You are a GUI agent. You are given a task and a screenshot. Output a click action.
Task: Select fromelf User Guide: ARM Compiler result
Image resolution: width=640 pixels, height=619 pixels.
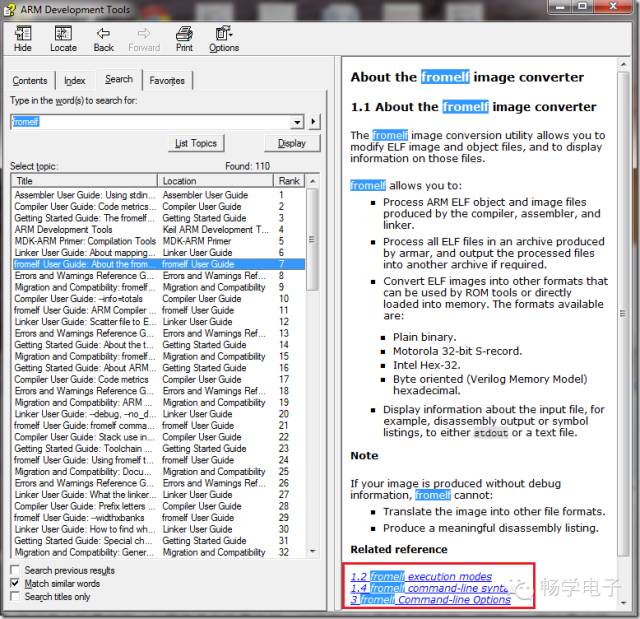[158, 310]
